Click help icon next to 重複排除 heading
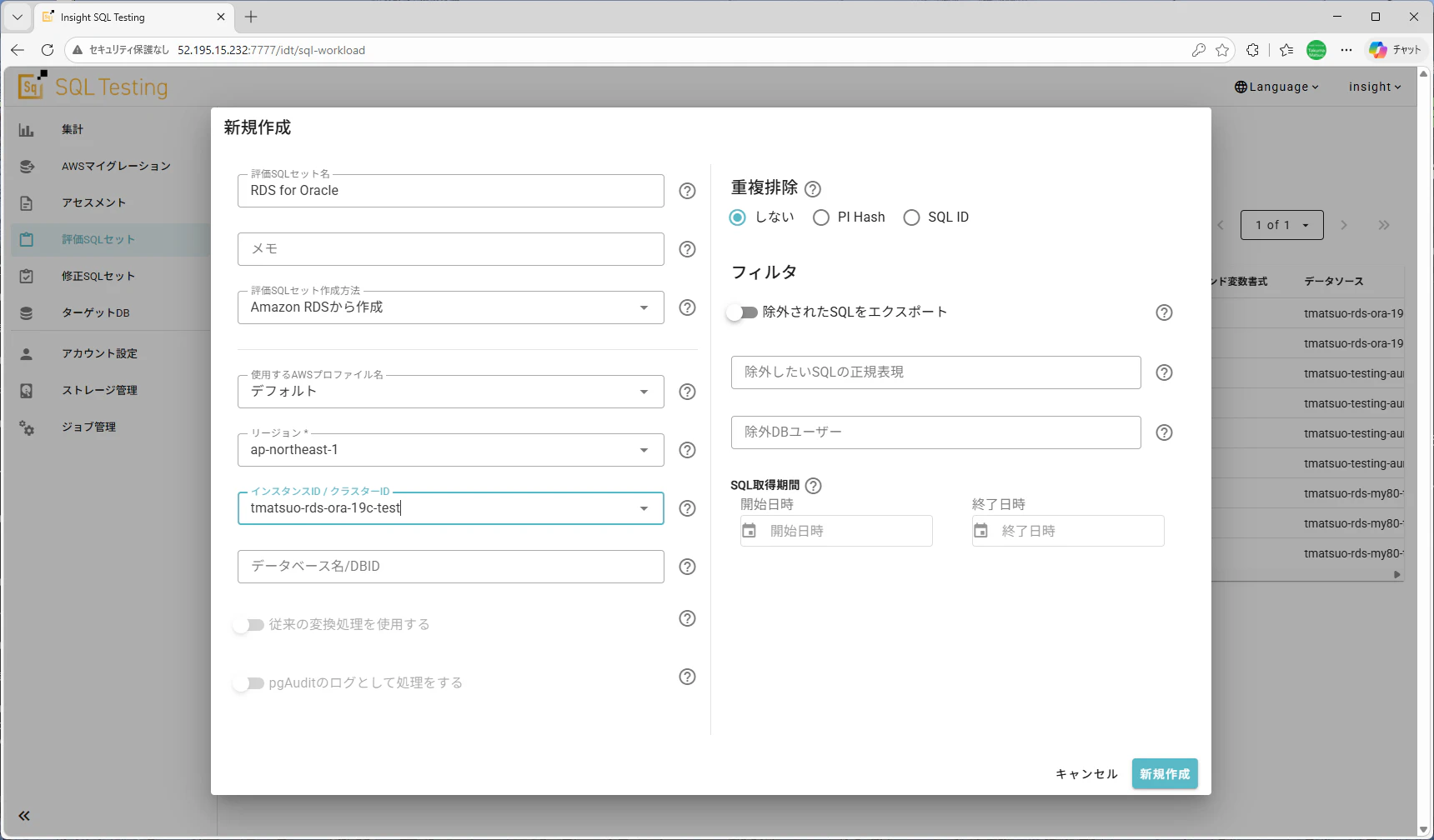The height and width of the screenshot is (840, 1434). pos(813,189)
